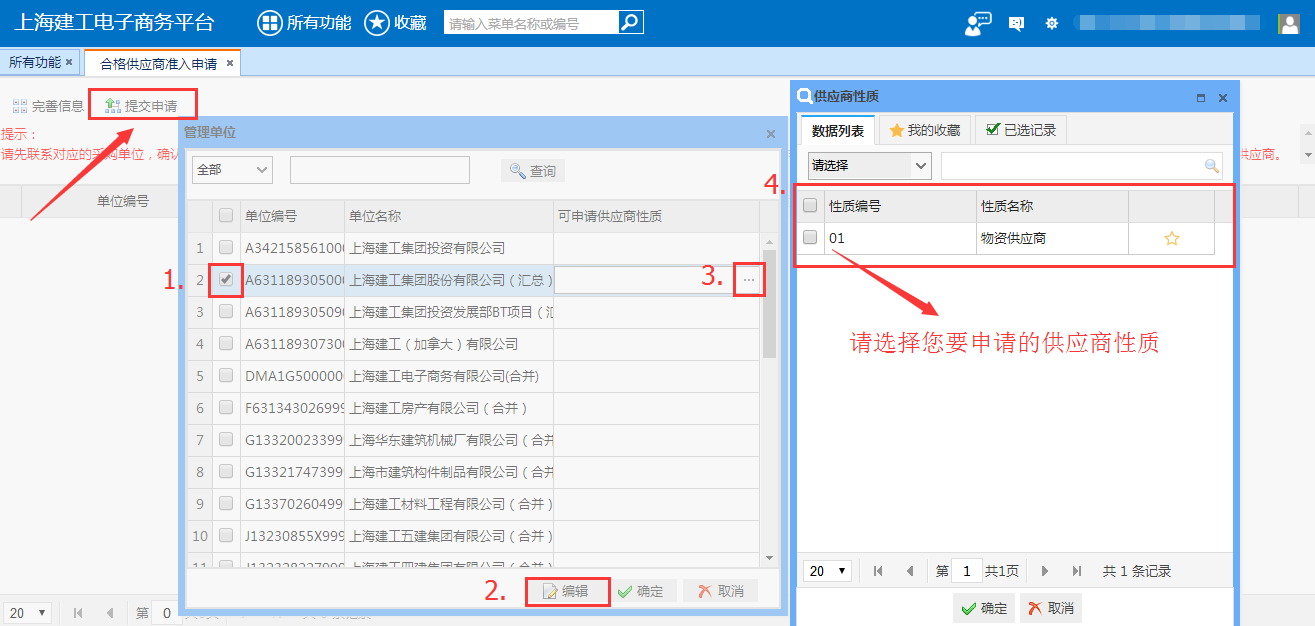Click the 上海建工五建集团有限公司 row
Viewport: 1315px width, 626px height.
pyautogui.click(x=475, y=535)
